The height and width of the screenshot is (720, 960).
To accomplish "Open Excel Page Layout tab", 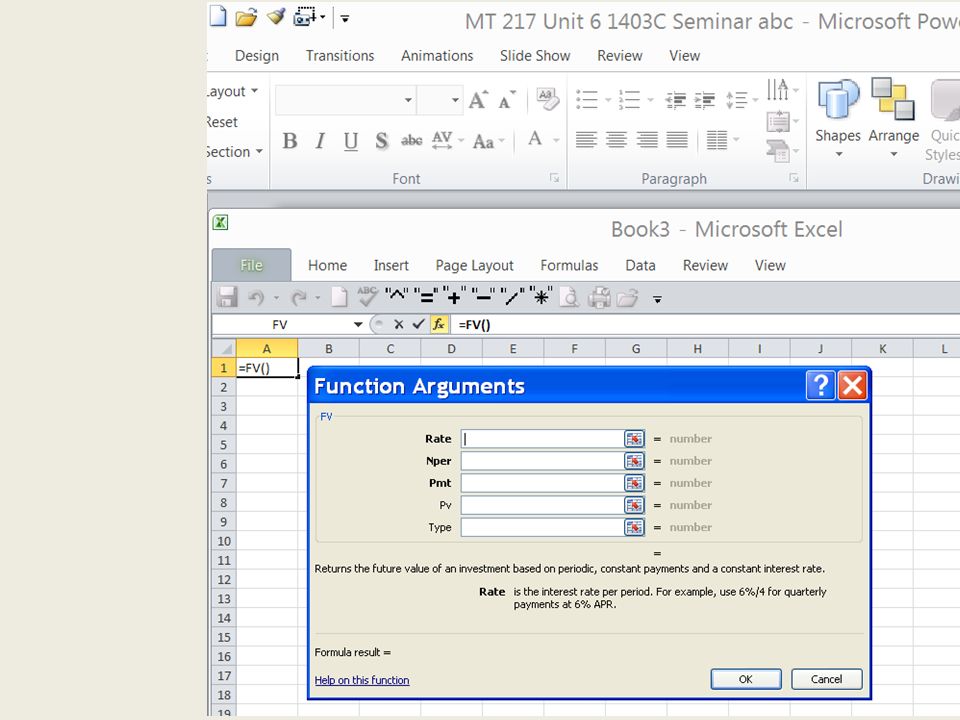I will pyautogui.click(x=474, y=266).
